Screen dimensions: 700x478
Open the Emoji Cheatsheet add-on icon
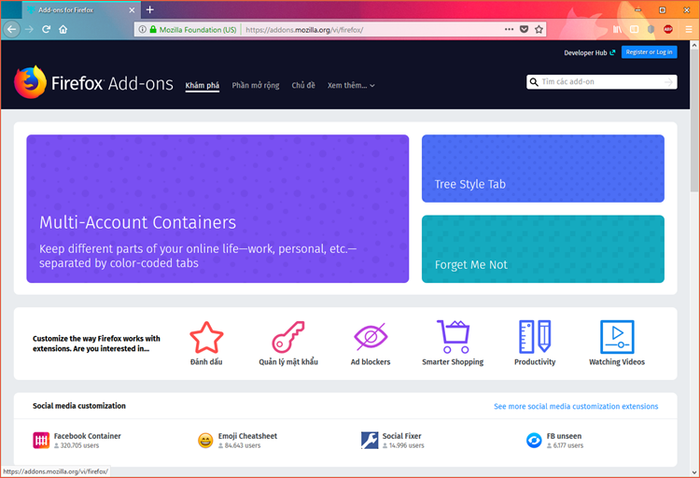[205, 441]
